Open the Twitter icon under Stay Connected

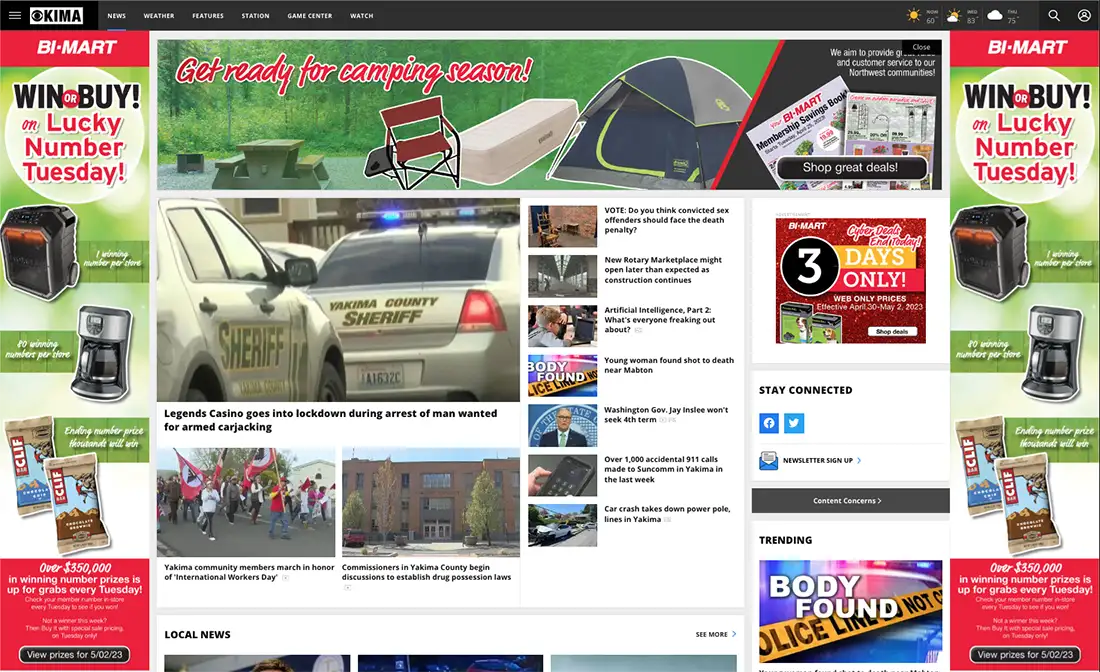793,423
